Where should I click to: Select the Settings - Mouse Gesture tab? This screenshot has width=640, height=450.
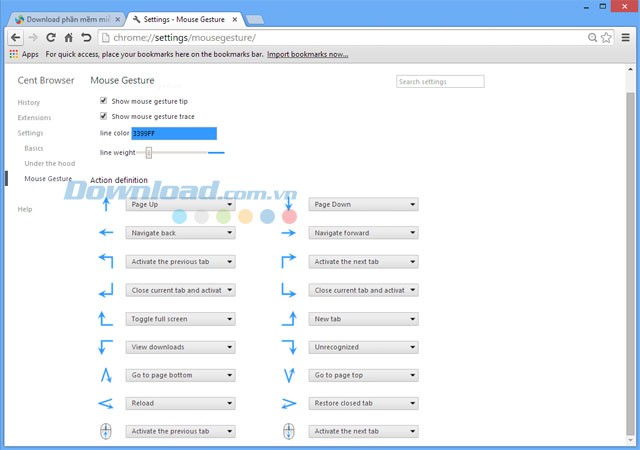[184, 19]
